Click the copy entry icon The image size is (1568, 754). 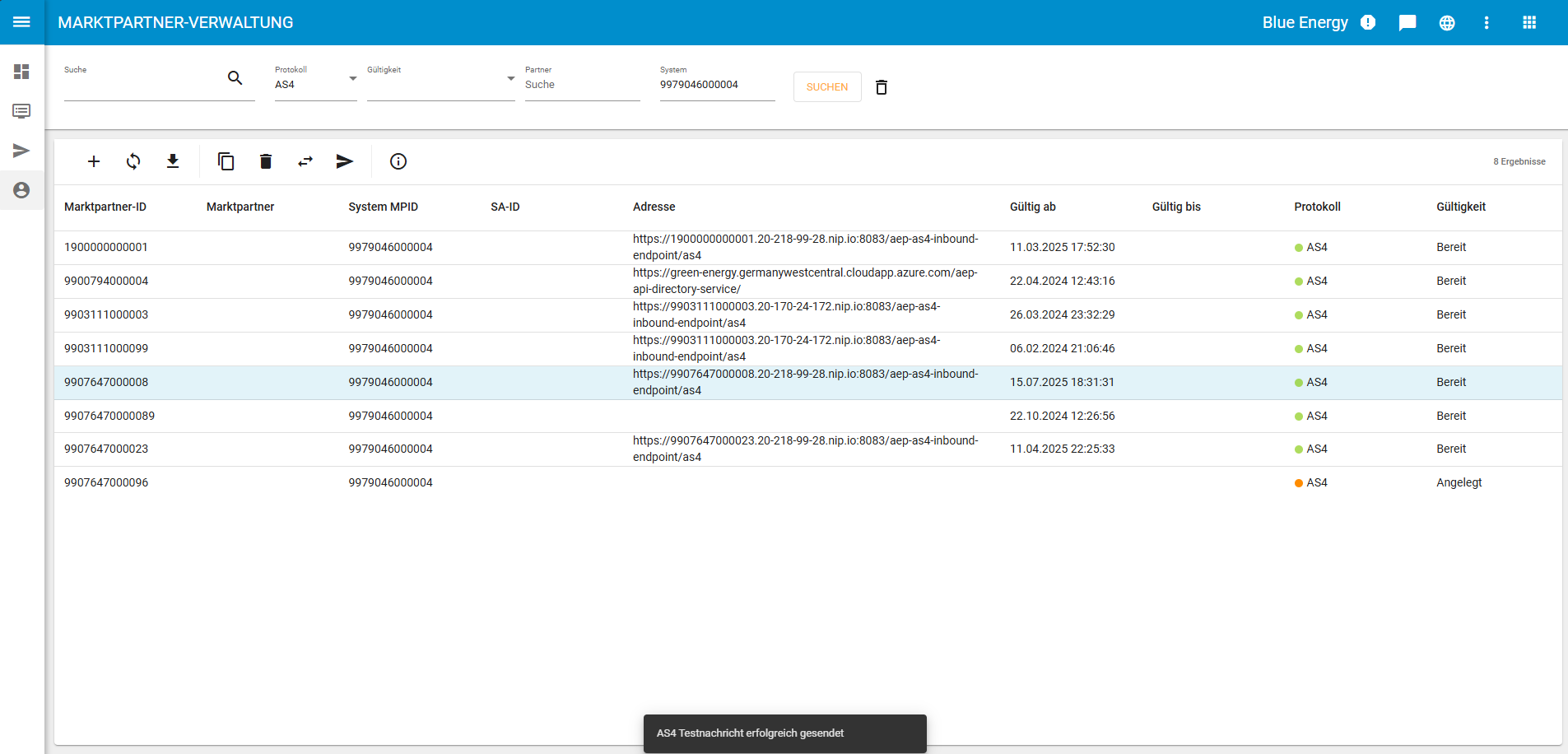[x=226, y=161]
